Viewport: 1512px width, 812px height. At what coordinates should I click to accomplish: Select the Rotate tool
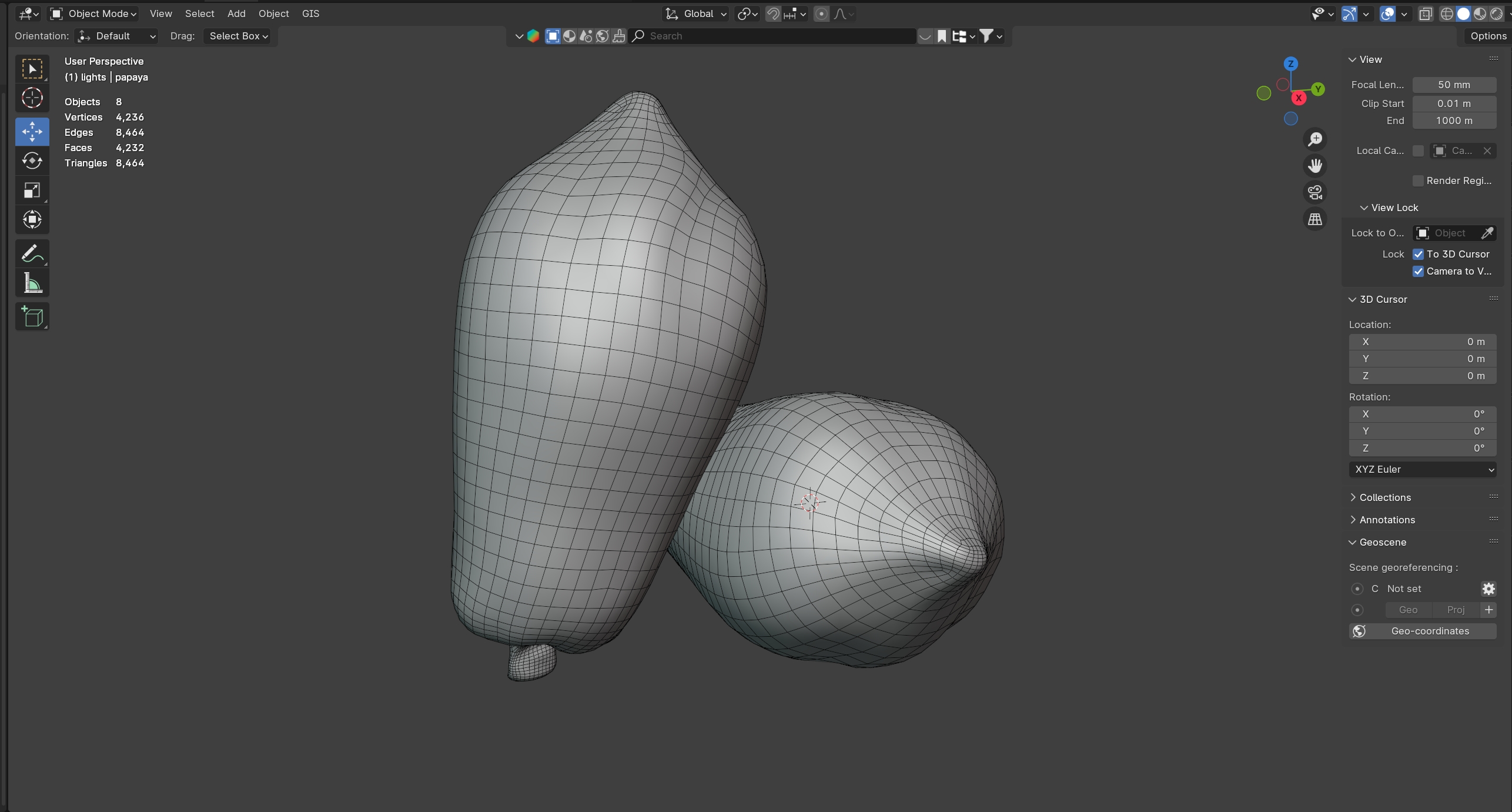coord(32,161)
